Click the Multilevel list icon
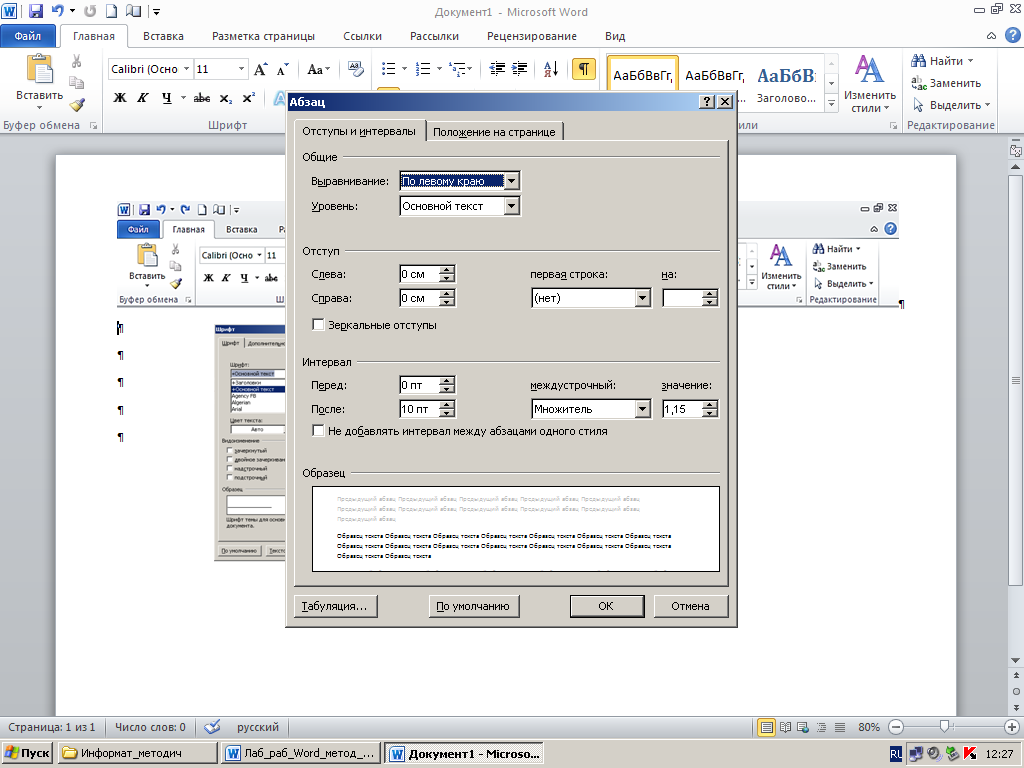 coord(458,69)
